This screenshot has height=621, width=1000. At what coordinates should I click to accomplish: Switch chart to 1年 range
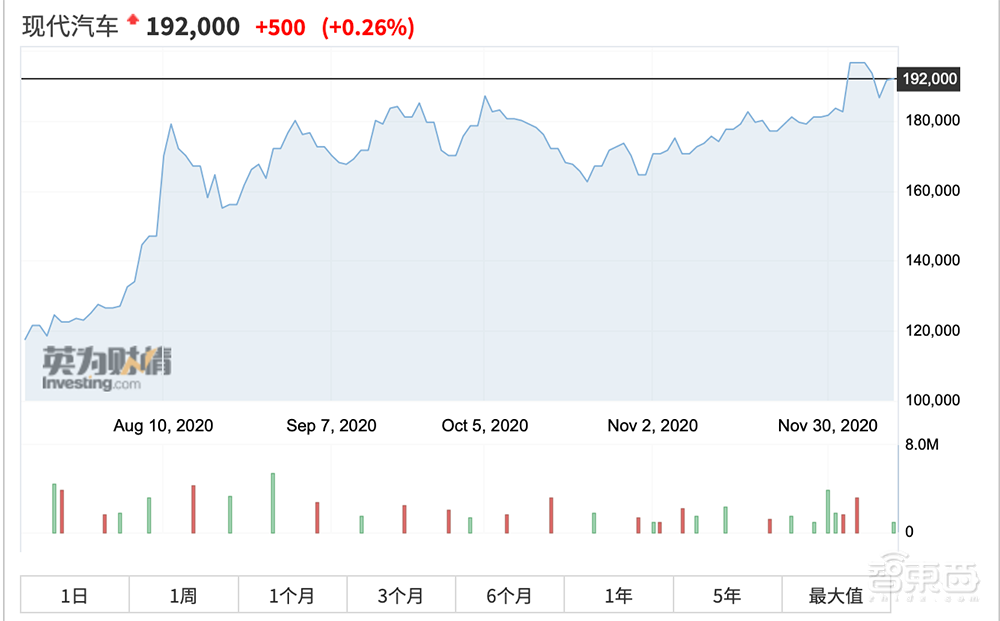(x=619, y=596)
